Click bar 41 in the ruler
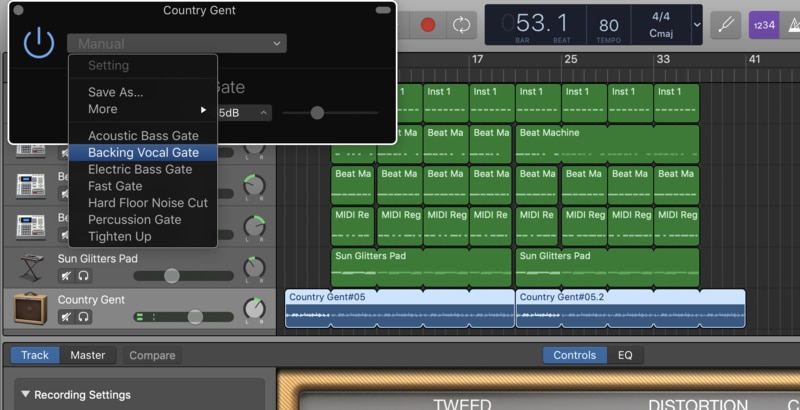The height and width of the screenshot is (410, 800). (x=755, y=59)
